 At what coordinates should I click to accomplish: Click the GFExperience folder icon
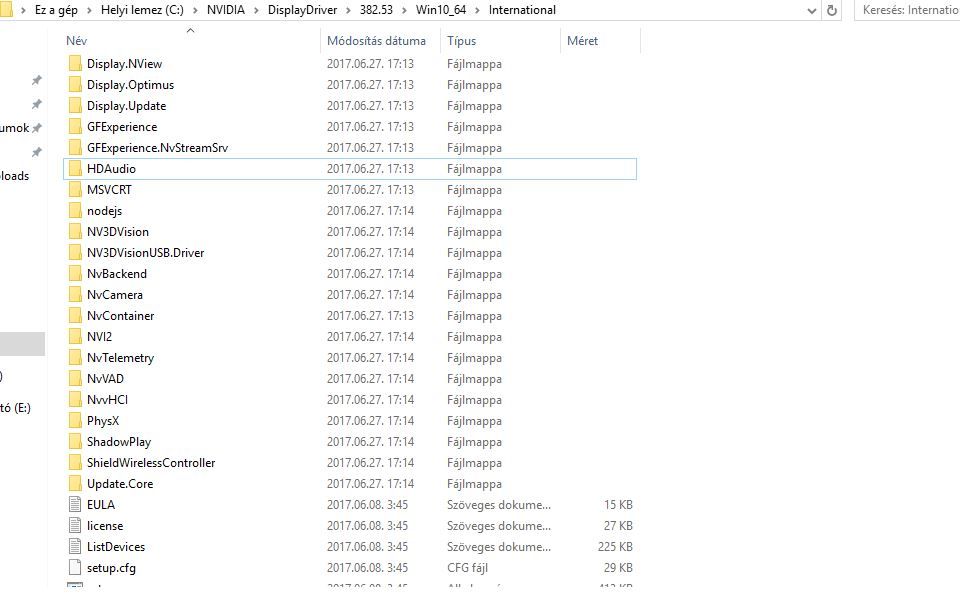pyautogui.click(x=75, y=127)
